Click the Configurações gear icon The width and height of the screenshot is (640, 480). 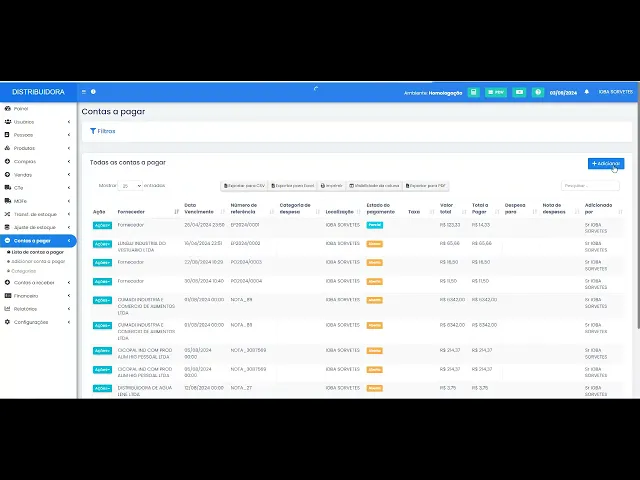click(x=7, y=322)
